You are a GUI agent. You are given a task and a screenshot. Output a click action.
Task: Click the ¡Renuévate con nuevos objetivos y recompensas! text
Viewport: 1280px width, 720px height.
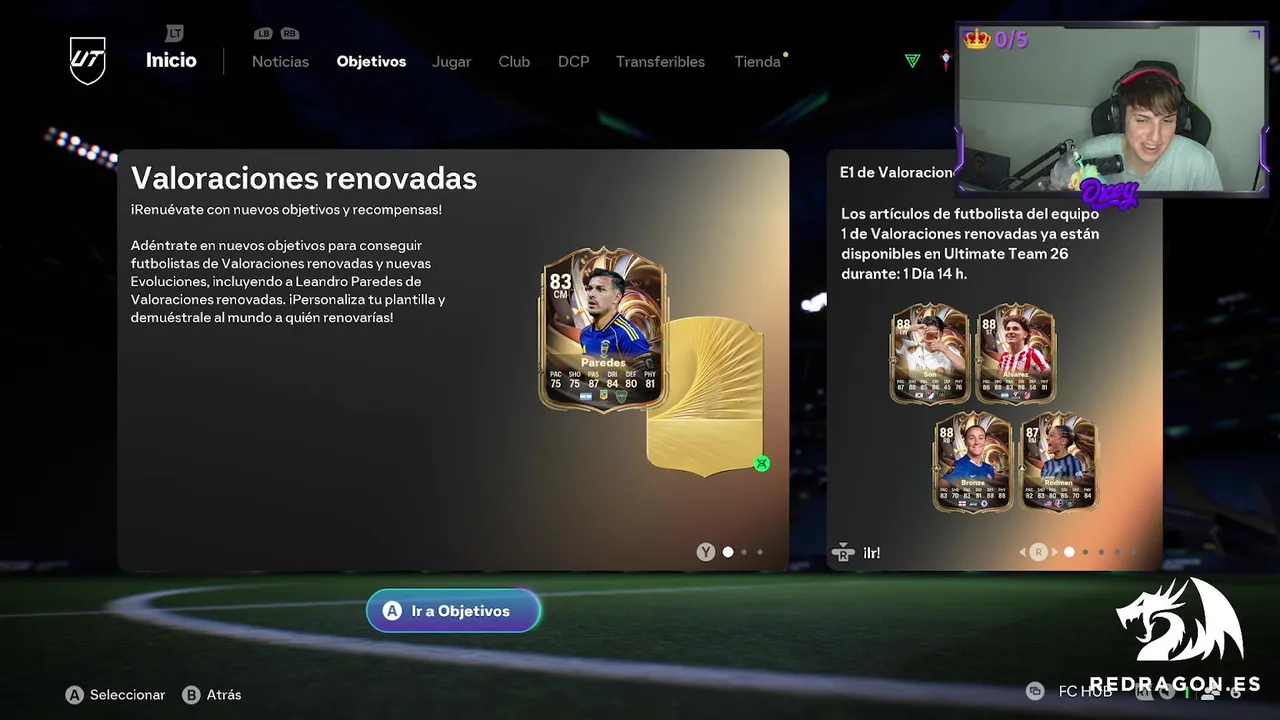(286, 210)
